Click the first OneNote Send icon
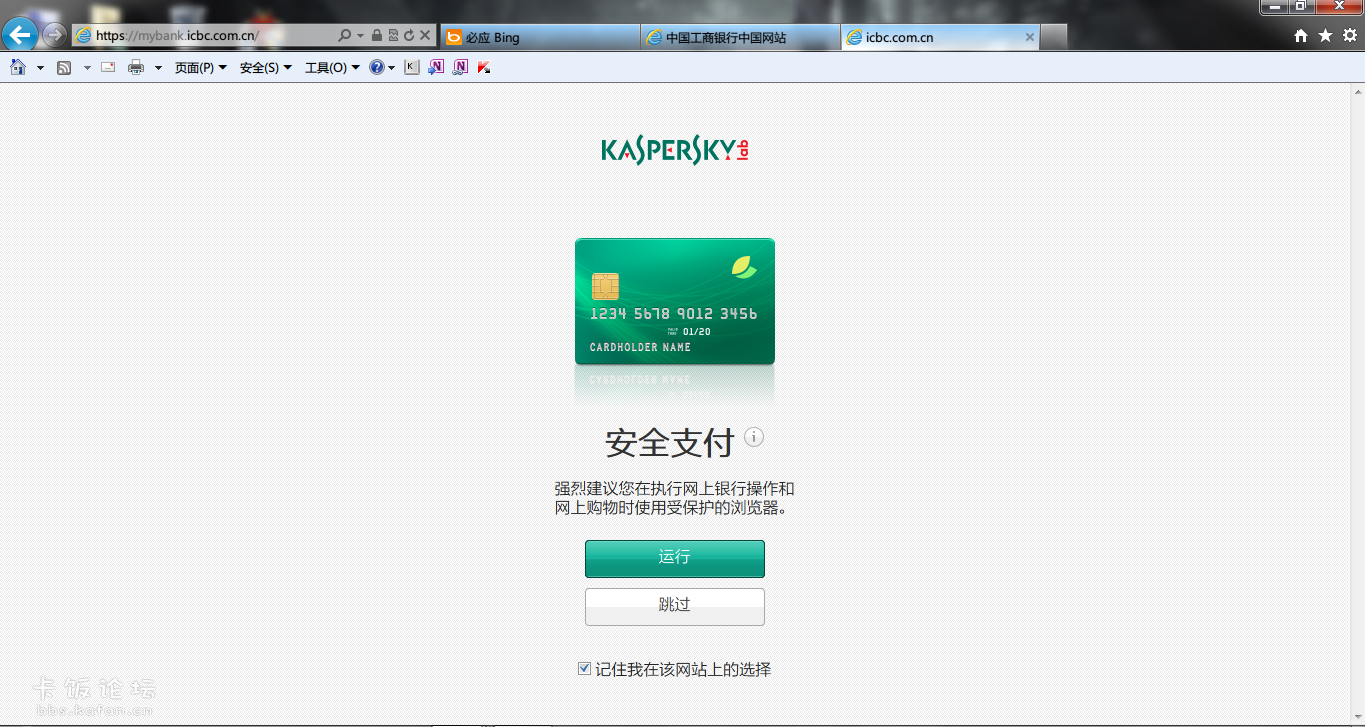This screenshot has height=727, width=1365. pyautogui.click(x=436, y=67)
